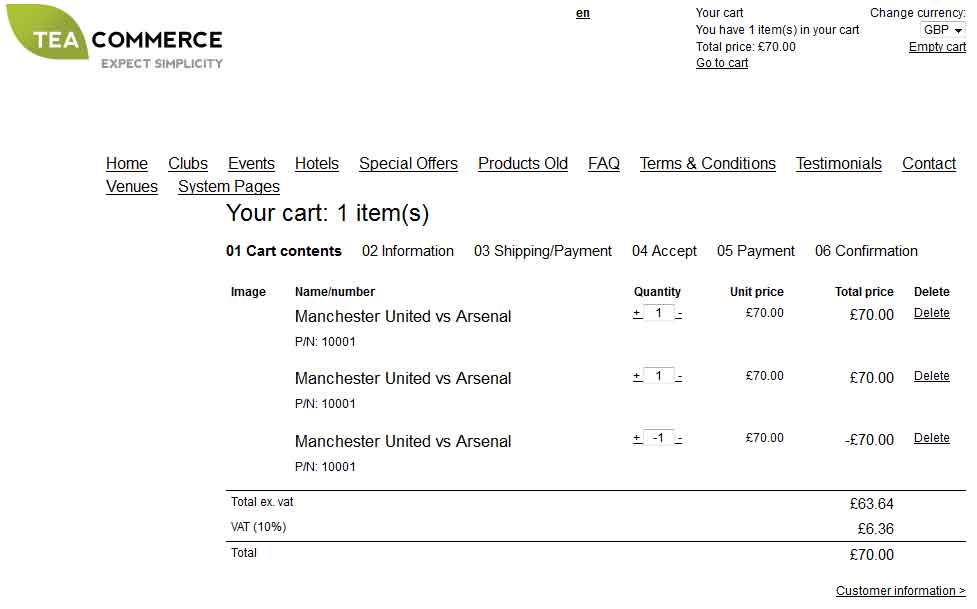Select the en language link
Screen dimensions: 977x609
[x=583, y=13]
